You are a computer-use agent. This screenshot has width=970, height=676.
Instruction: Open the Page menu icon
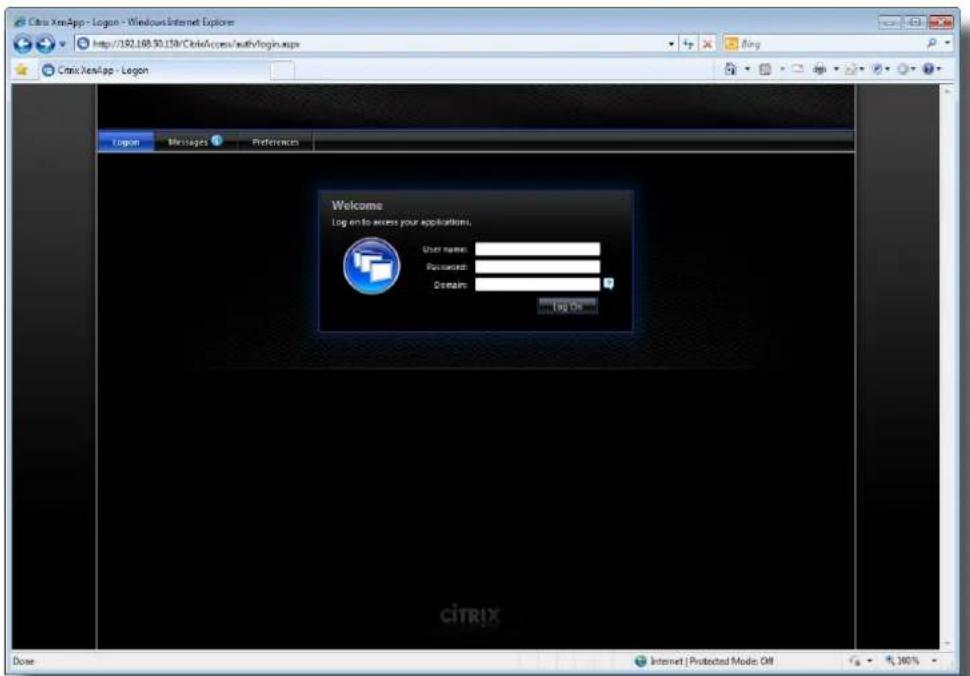tap(854, 69)
